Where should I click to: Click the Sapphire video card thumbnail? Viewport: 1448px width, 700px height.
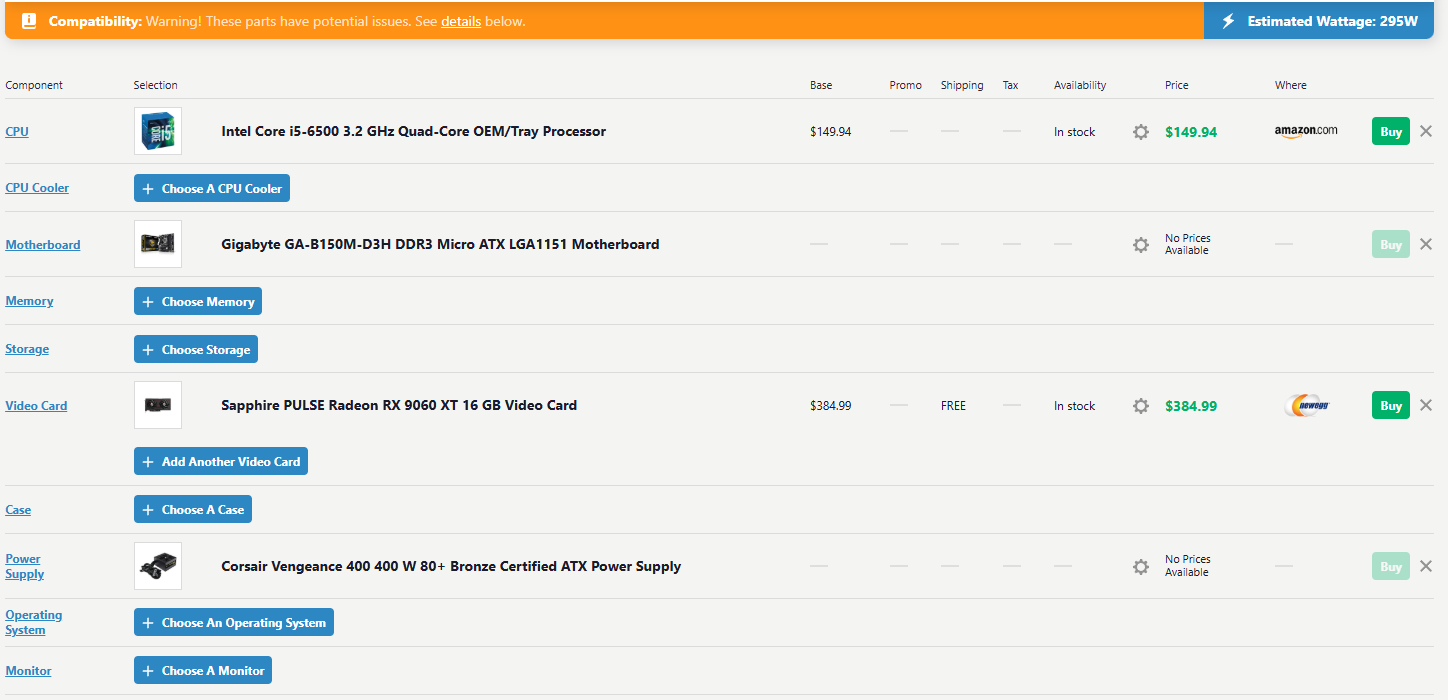point(158,405)
